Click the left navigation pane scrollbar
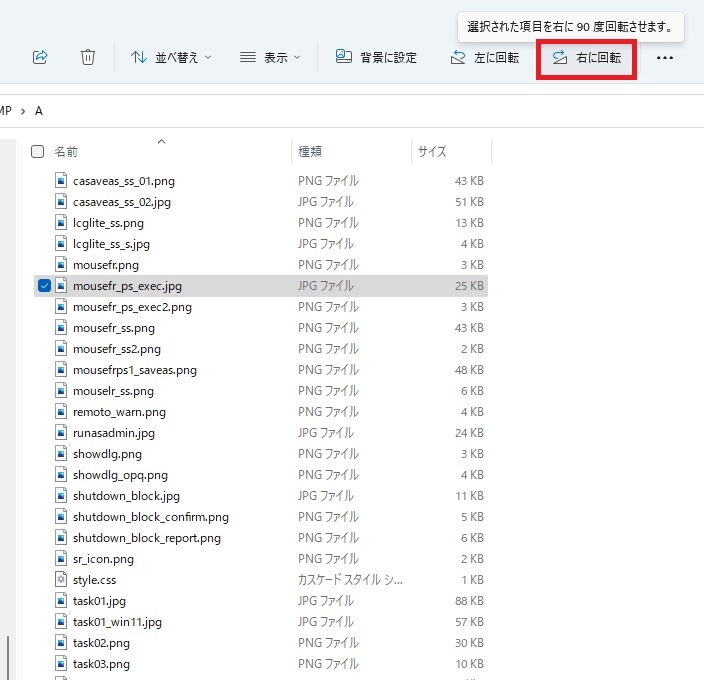The height and width of the screenshot is (680, 704). (x=8, y=657)
